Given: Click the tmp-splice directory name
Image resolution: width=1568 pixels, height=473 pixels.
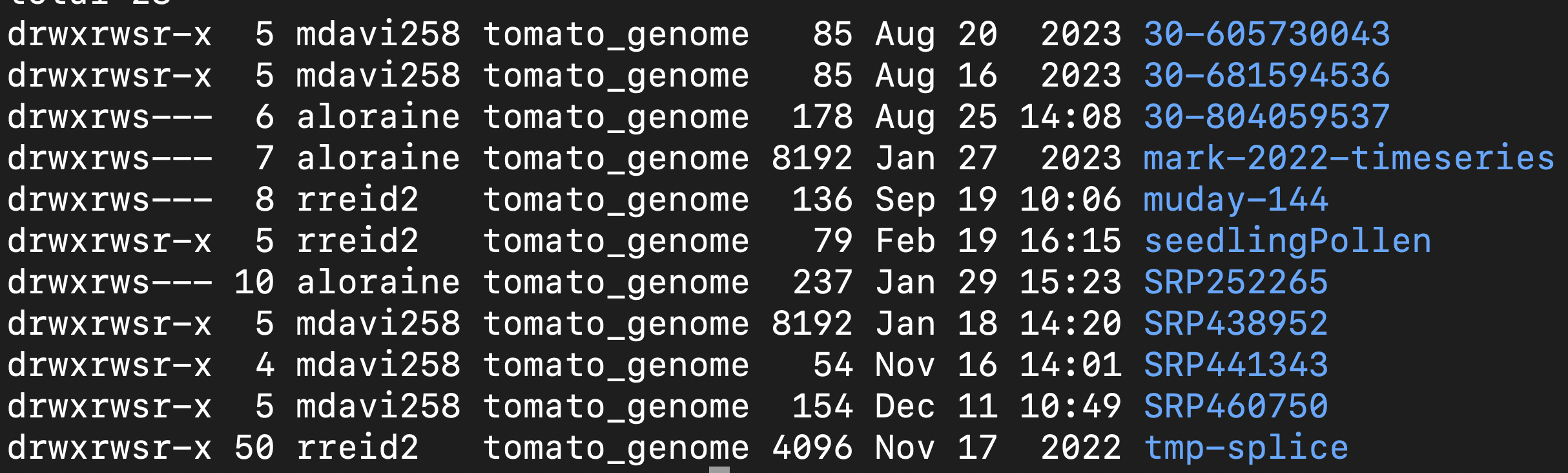Looking at the screenshot, I should (1246, 448).
